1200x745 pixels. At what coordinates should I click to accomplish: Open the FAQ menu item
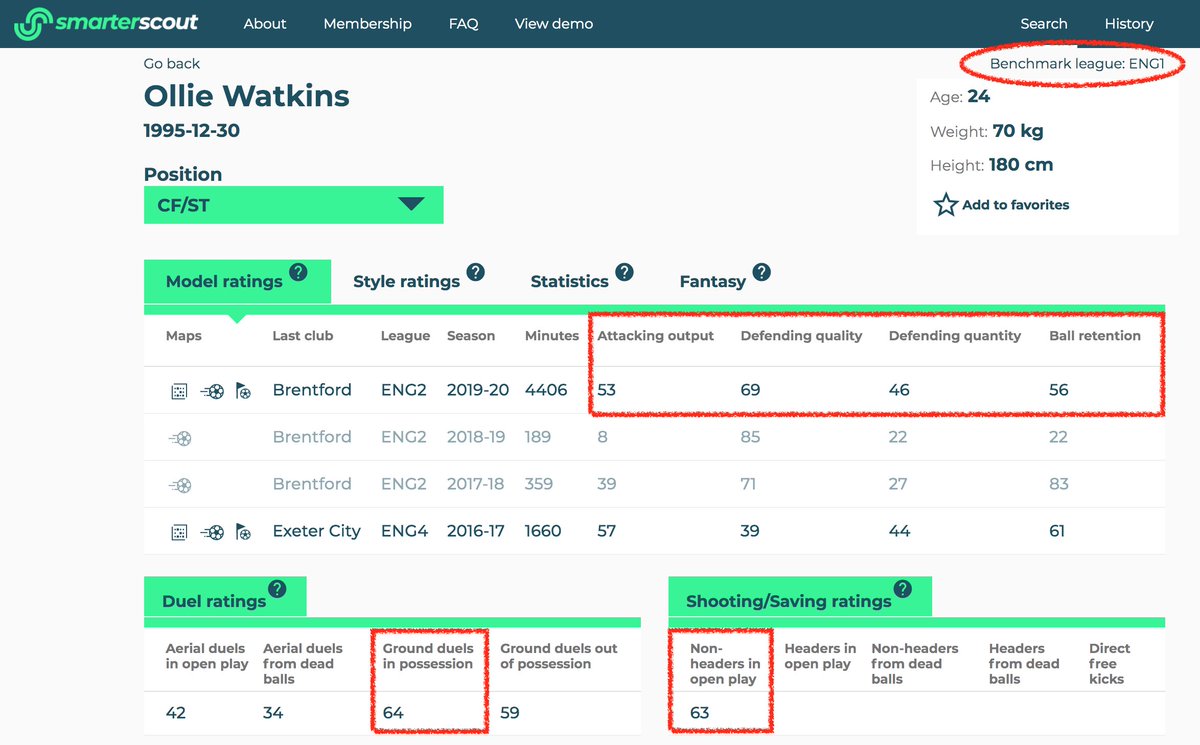pos(463,24)
